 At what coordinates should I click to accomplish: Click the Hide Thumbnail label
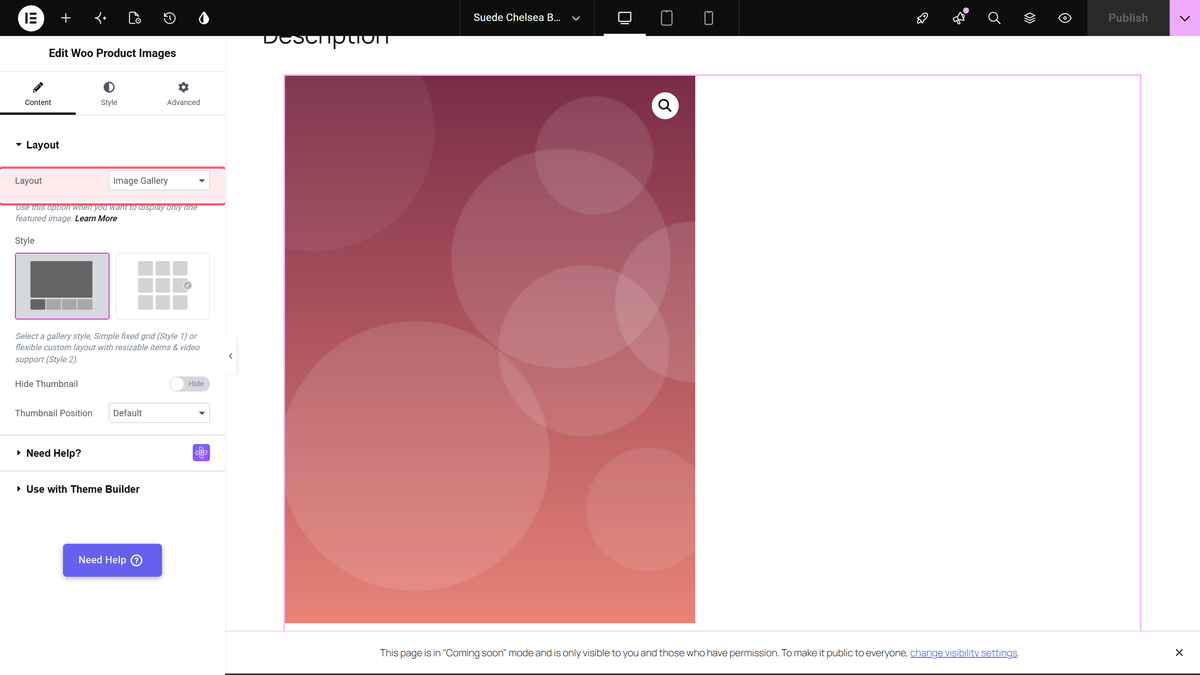[46, 384]
